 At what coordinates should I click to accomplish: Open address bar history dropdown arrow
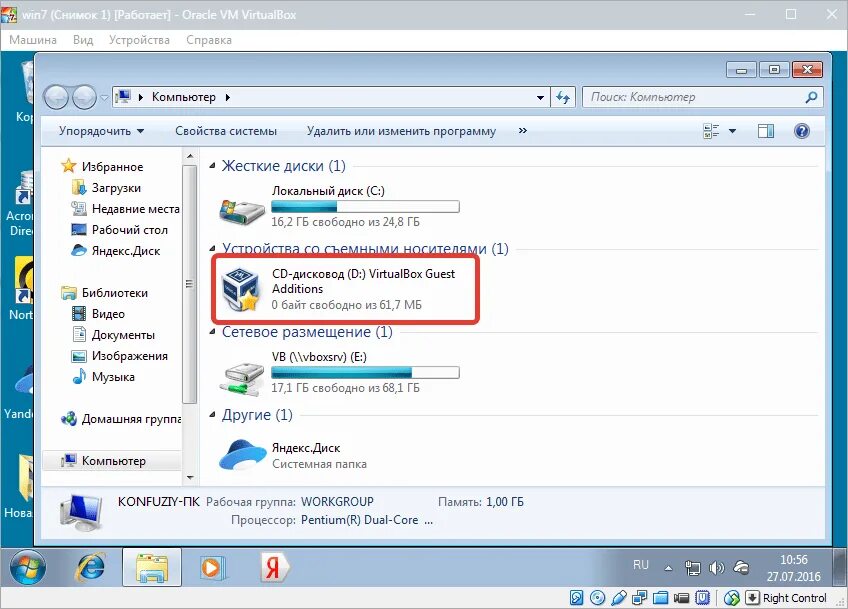tap(540, 98)
